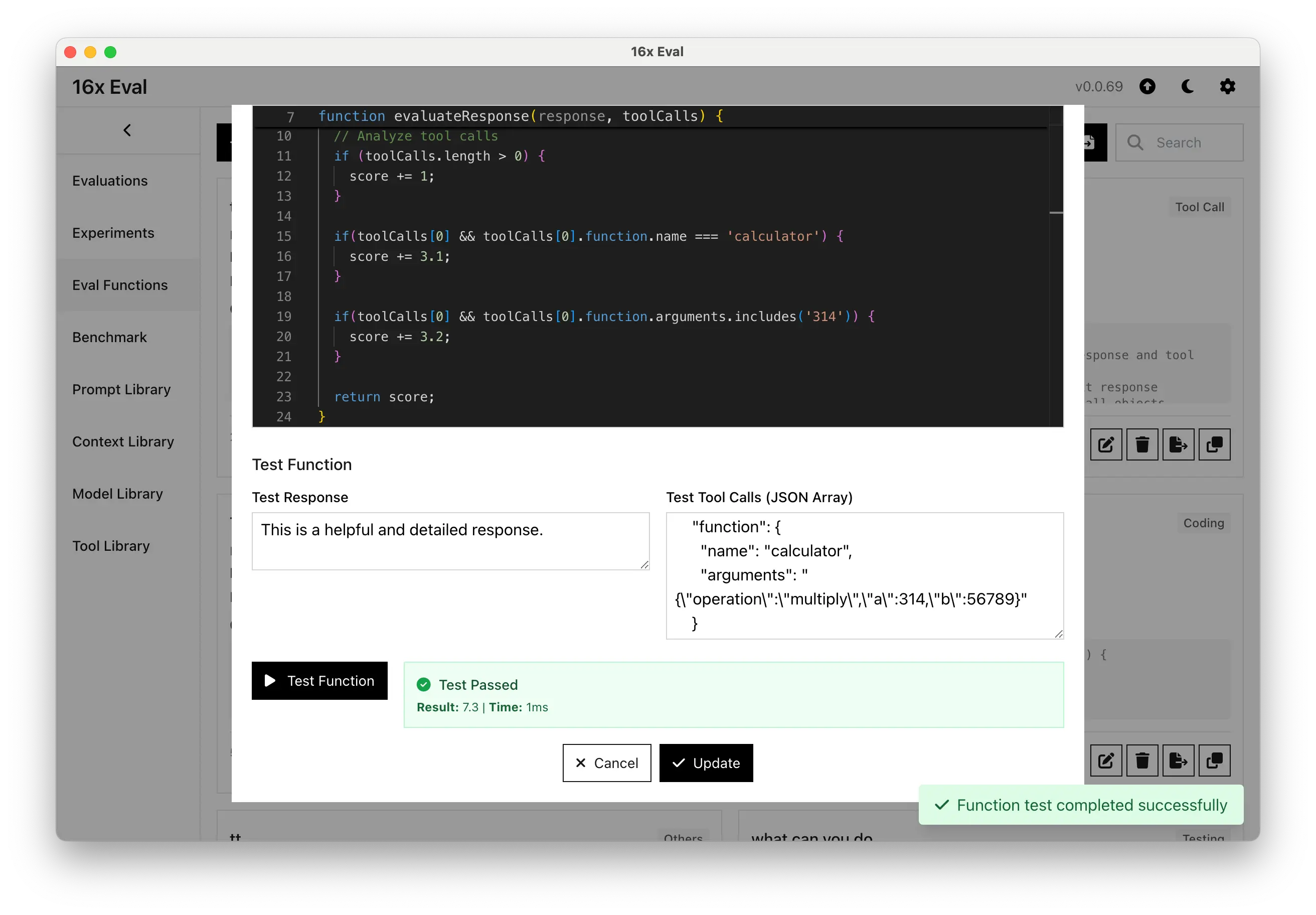The width and height of the screenshot is (1316, 915).
Task: Click the Test Tool Calls resize handle
Action: 1058,634
